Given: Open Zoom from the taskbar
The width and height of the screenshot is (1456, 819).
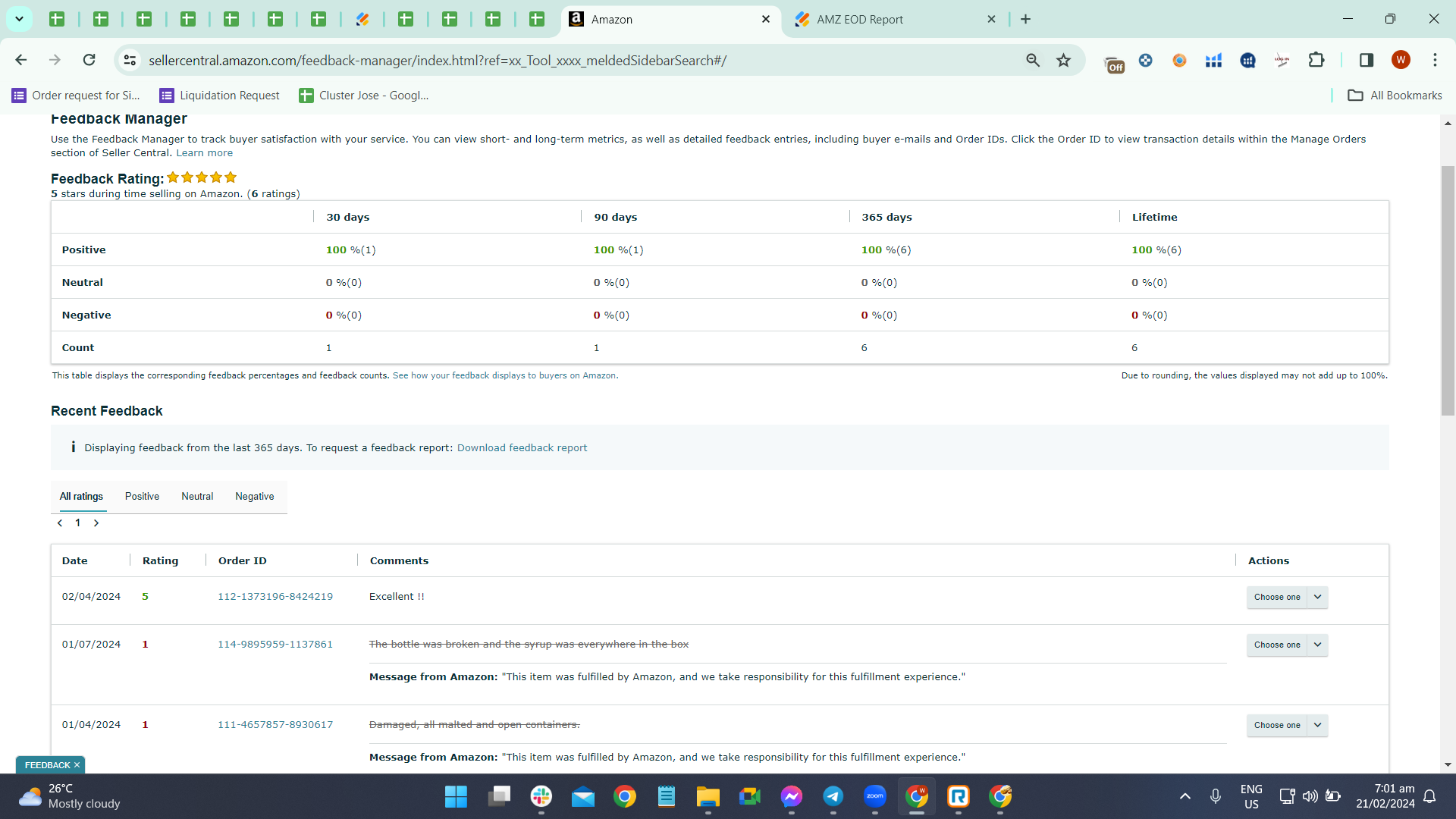Looking at the screenshot, I should tap(875, 796).
